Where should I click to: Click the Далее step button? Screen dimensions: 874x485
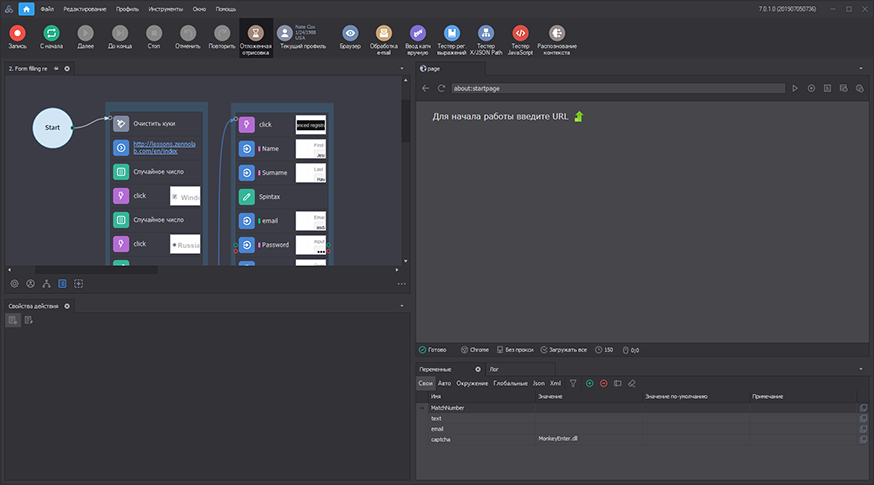pyautogui.click(x=85, y=37)
